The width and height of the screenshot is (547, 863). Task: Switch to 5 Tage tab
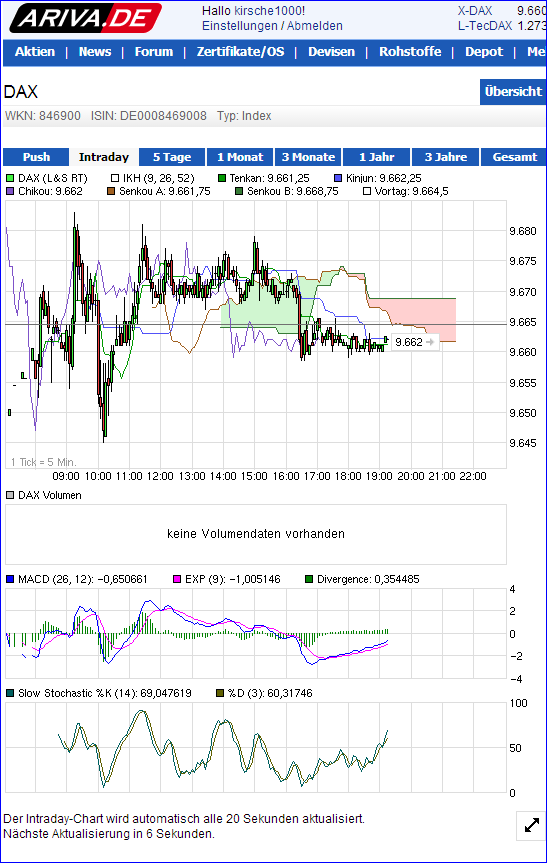172,157
